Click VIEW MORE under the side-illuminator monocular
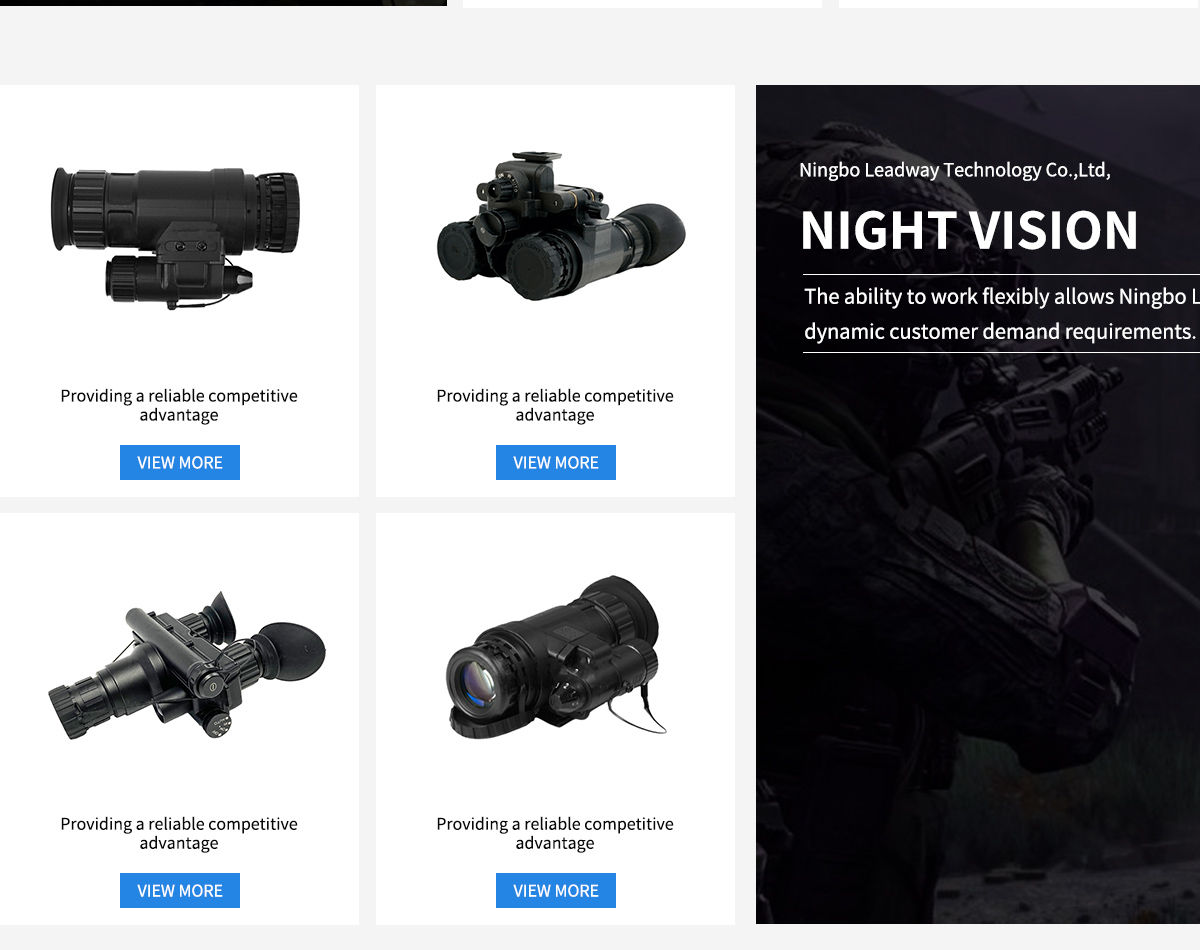Viewport: 1200px width, 950px height. click(x=180, y=462)
